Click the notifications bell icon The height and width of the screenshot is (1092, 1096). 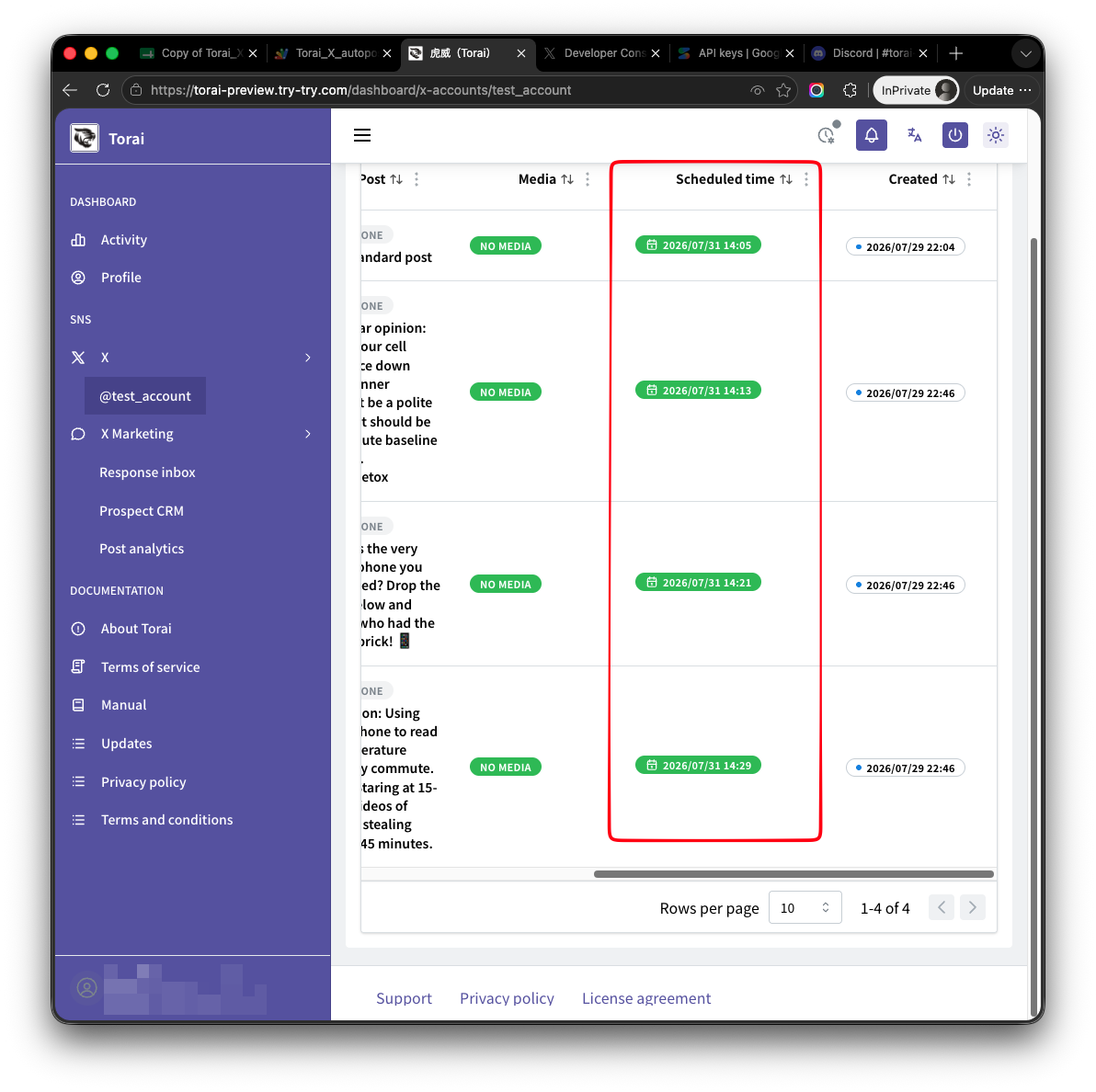[x=871, y=135]
